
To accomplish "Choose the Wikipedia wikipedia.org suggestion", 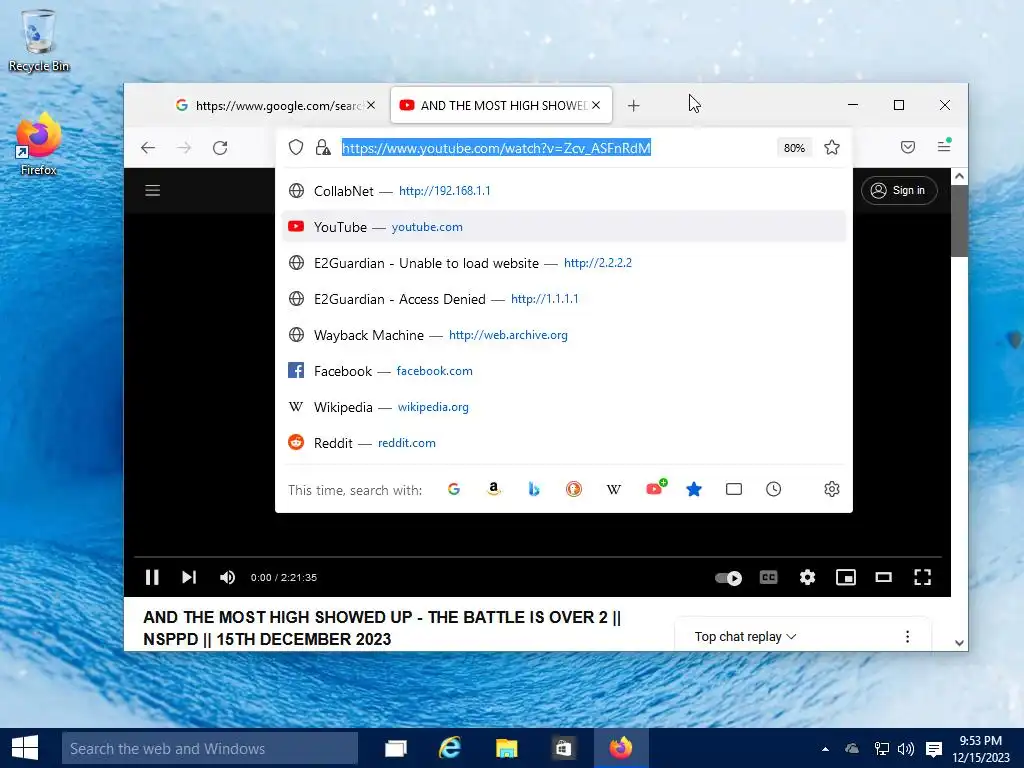I will (x=564, y=407).
